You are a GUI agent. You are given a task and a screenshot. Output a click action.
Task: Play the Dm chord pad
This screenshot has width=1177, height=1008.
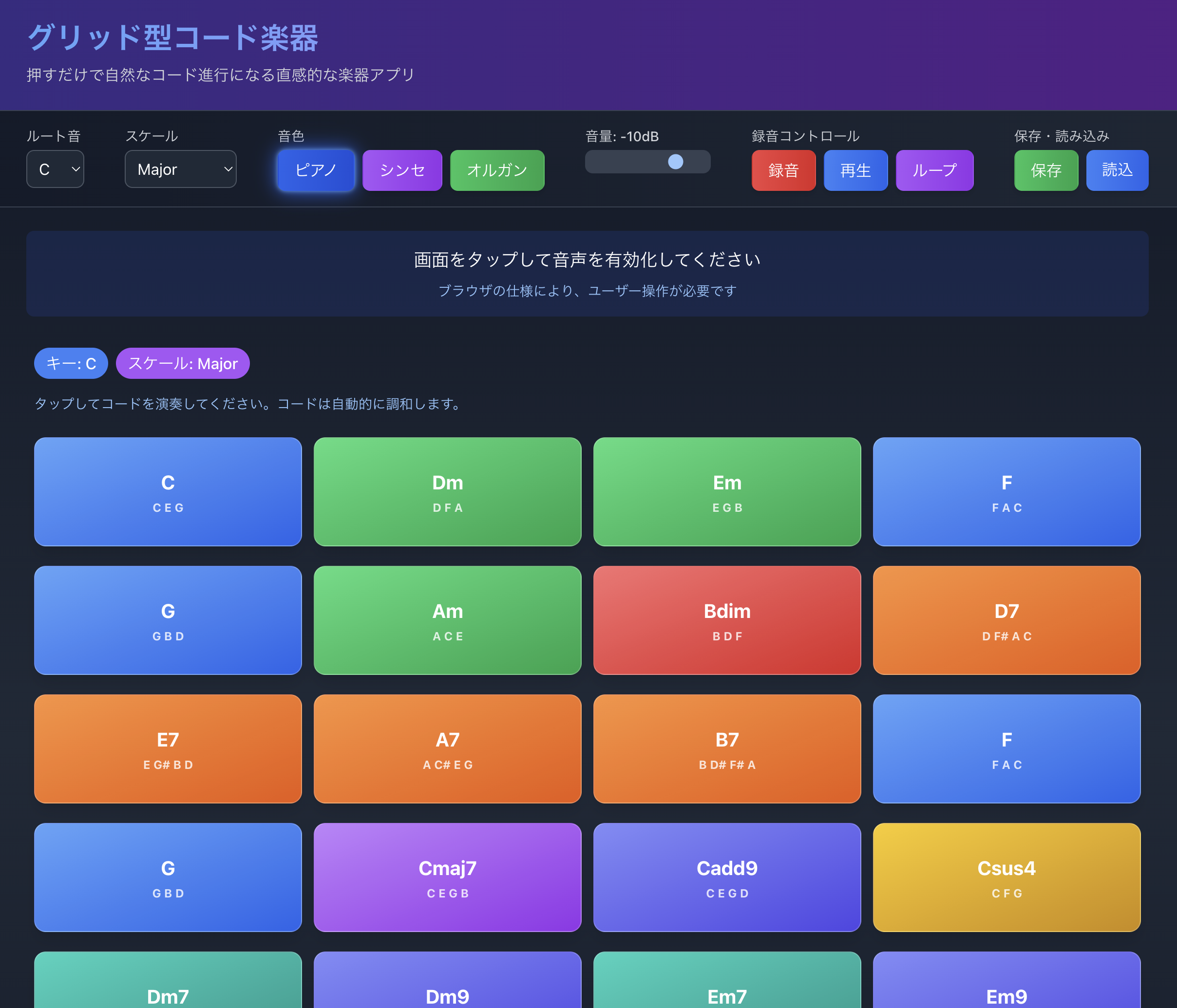click(447, 491)
